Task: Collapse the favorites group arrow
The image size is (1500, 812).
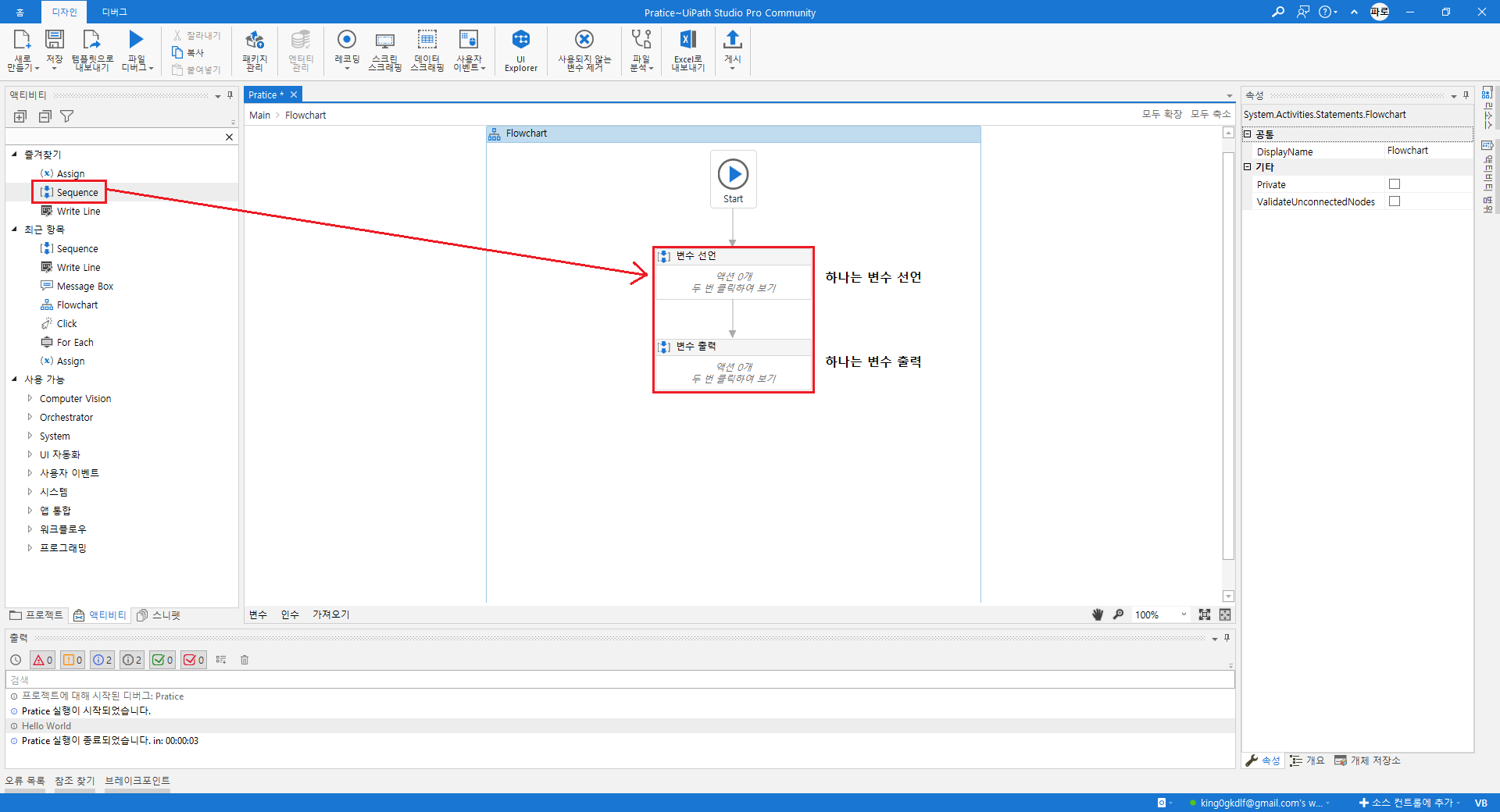Action: [15, 155]
